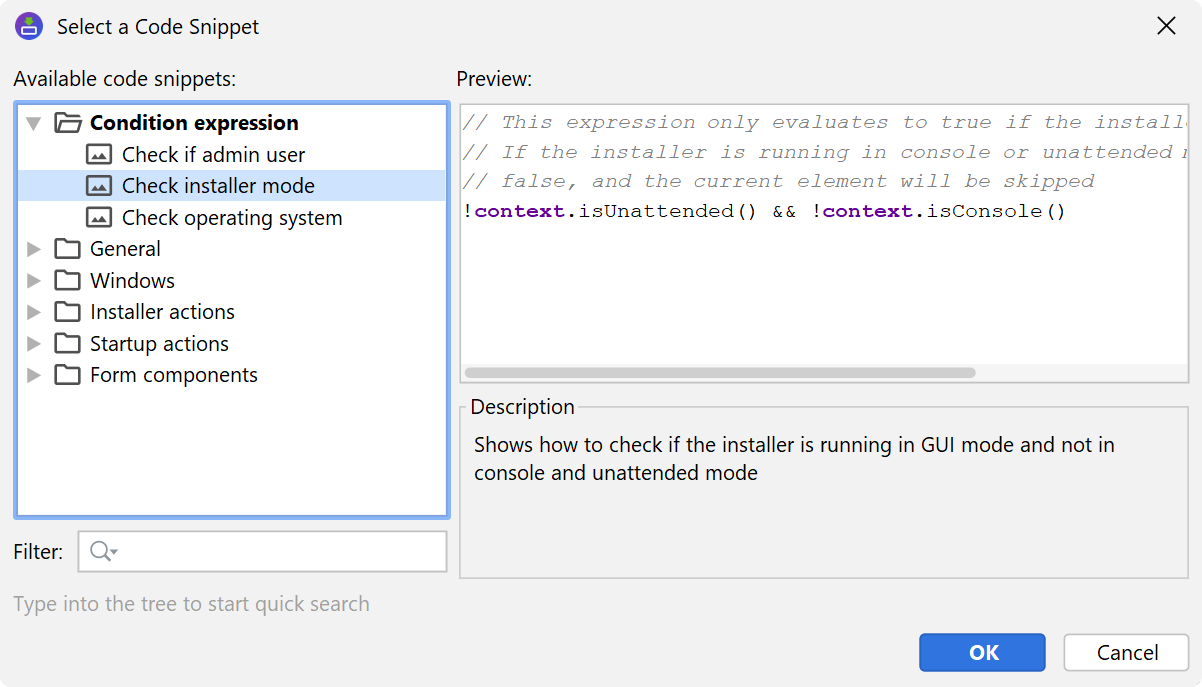Select the Check operating system snippet

[231, 218]
